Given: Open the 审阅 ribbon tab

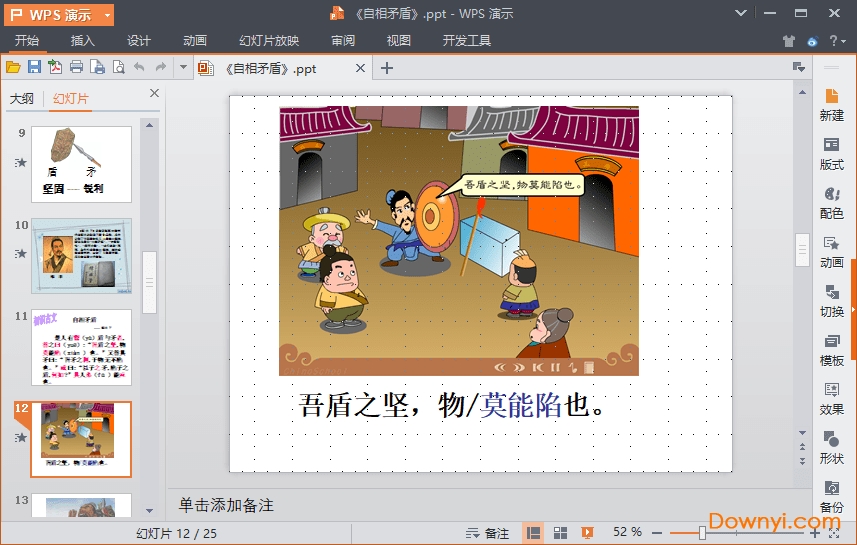Looking at the screenshot, I should [x=343, y=40].
